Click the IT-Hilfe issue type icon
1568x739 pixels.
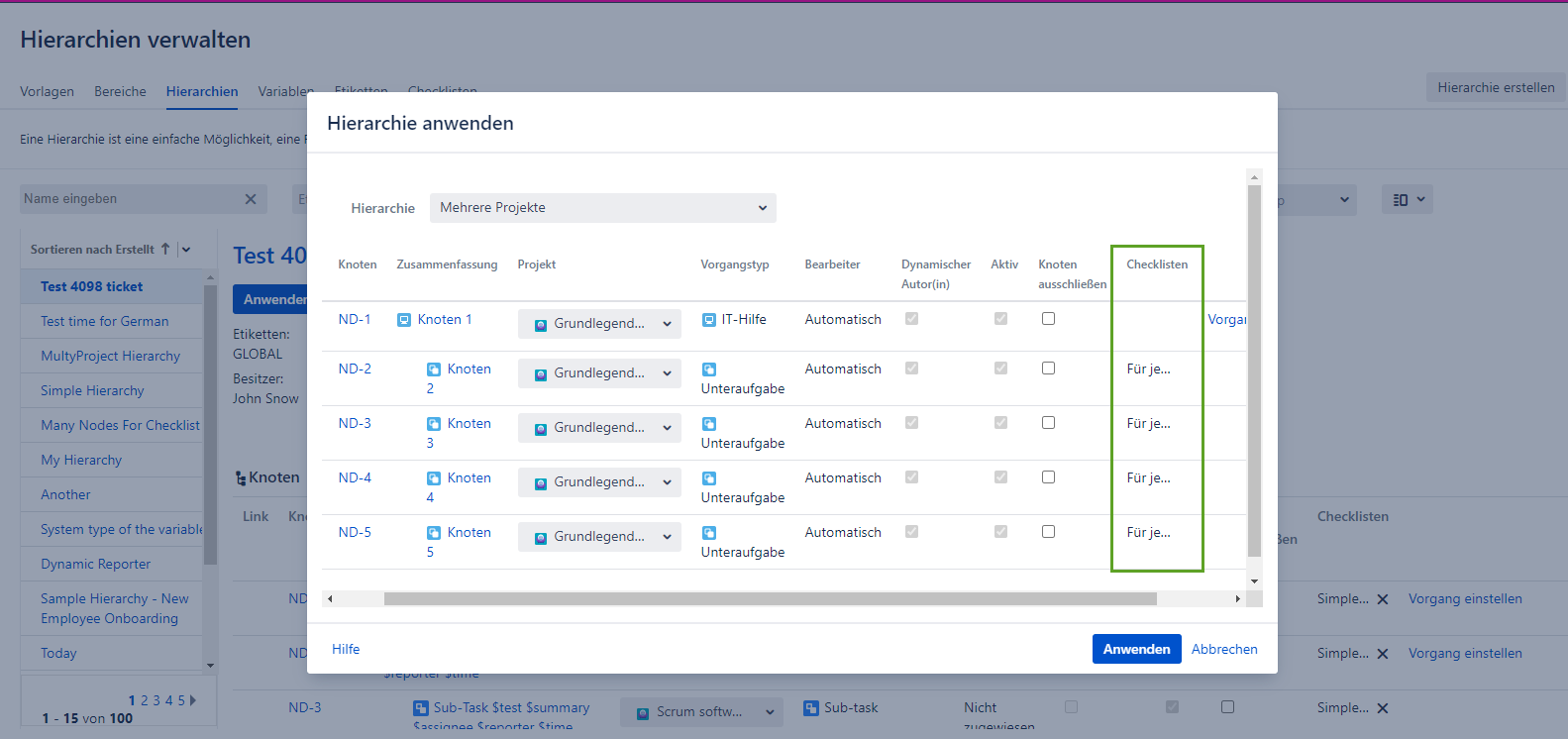tap(709, 320)
